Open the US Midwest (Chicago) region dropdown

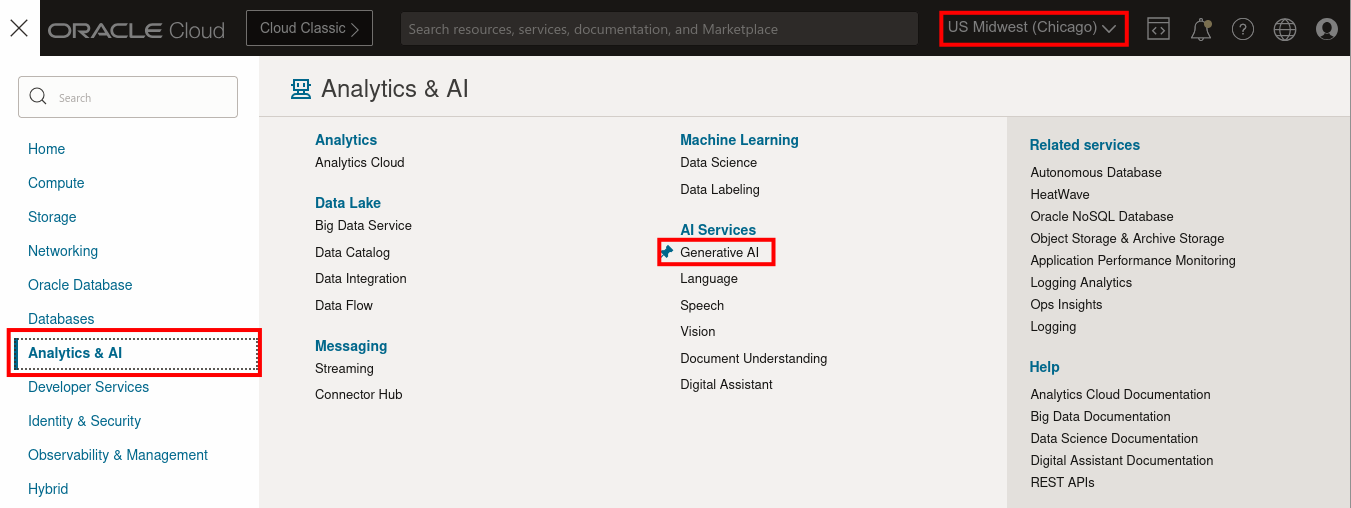click(1033, 28)
